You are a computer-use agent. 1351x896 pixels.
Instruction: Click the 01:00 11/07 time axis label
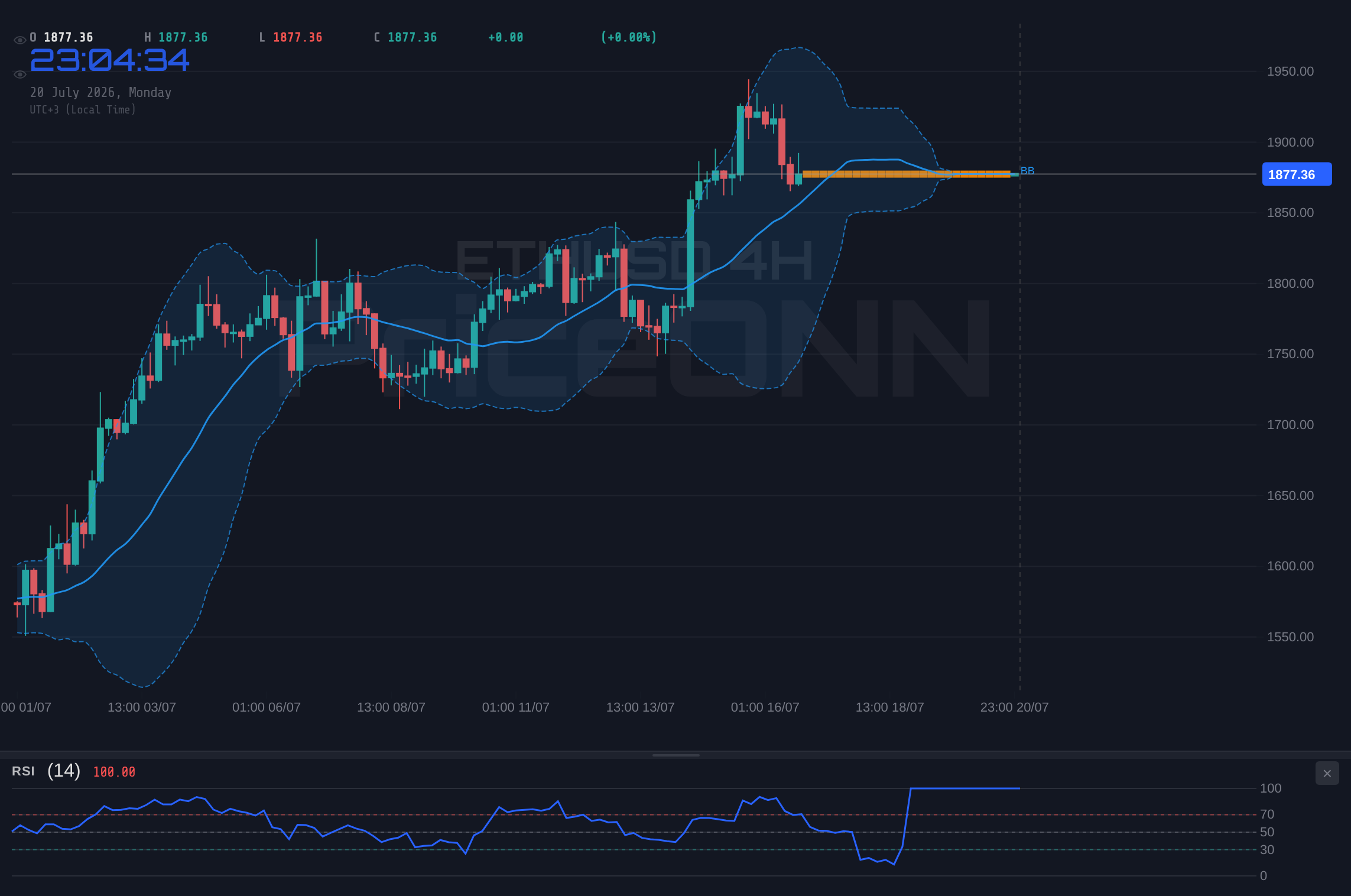tap(516, 707)
